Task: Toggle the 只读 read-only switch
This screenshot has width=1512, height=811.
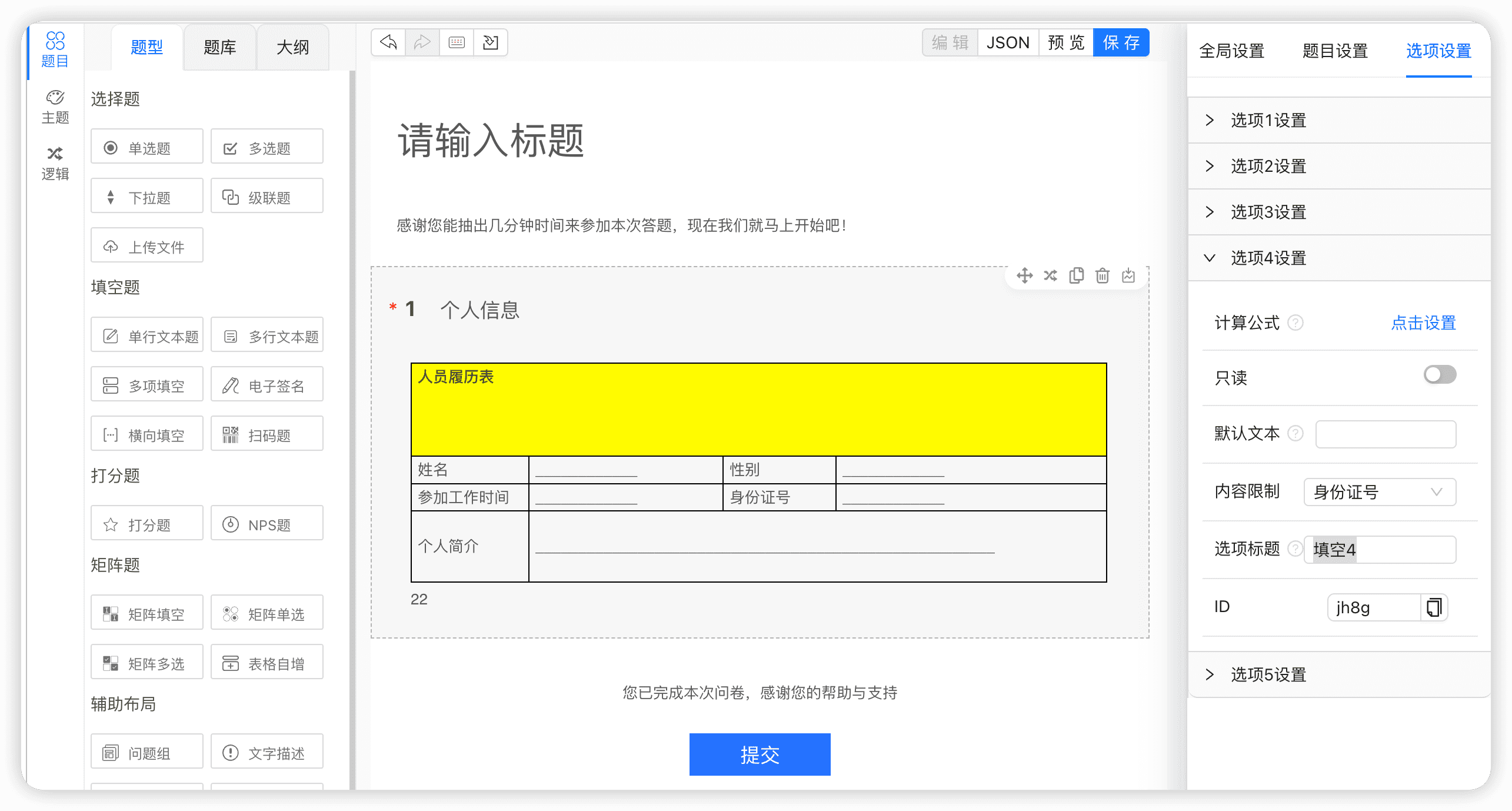Action: pos(1439,375)
